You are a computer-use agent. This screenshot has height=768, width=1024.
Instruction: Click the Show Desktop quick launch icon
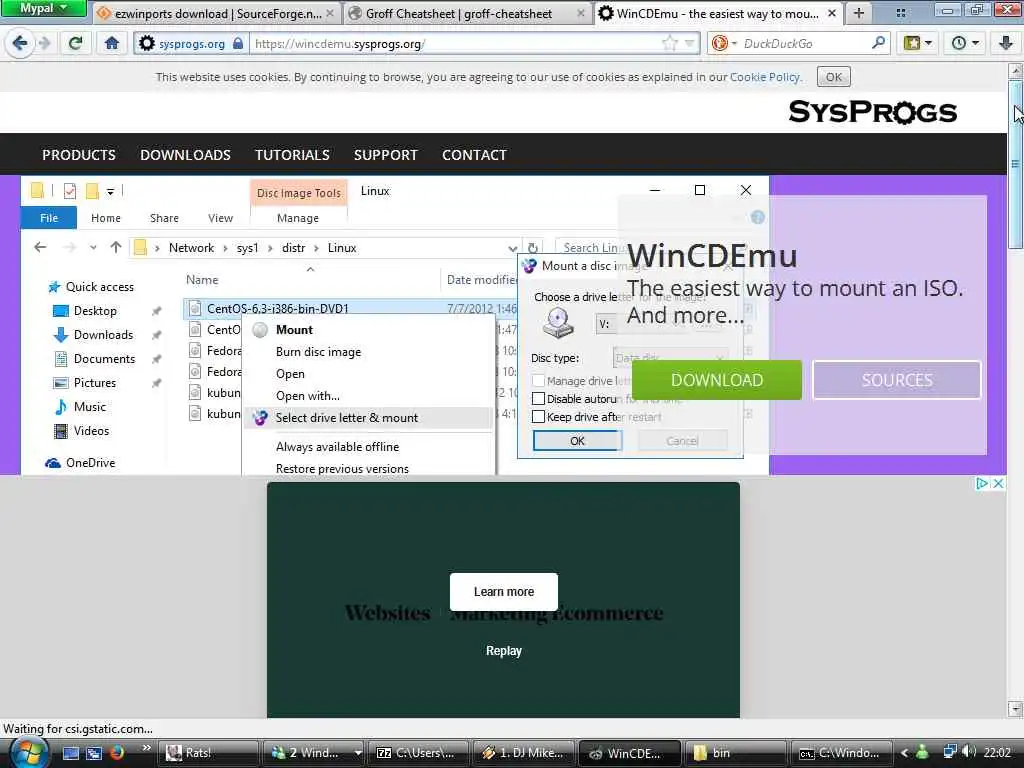[71, 753]
